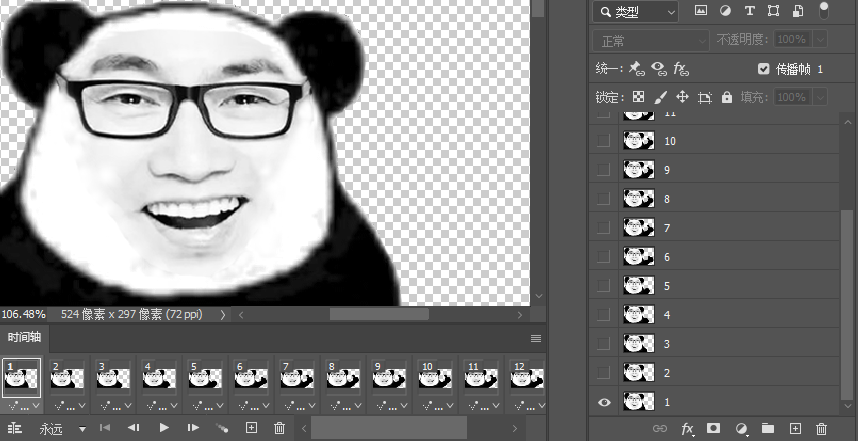The image size is (858, 441).
Task: Show layer 5 visibility box
Action: tap(604, 286)
